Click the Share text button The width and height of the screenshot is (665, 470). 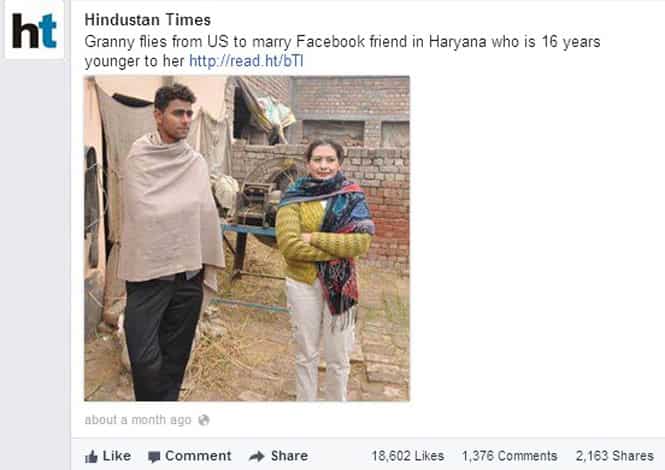pyautogui.click(x=289, y=456)
